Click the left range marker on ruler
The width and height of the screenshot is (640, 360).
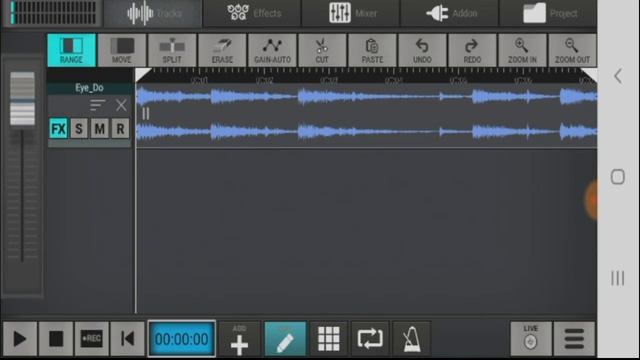pos(143,75)
